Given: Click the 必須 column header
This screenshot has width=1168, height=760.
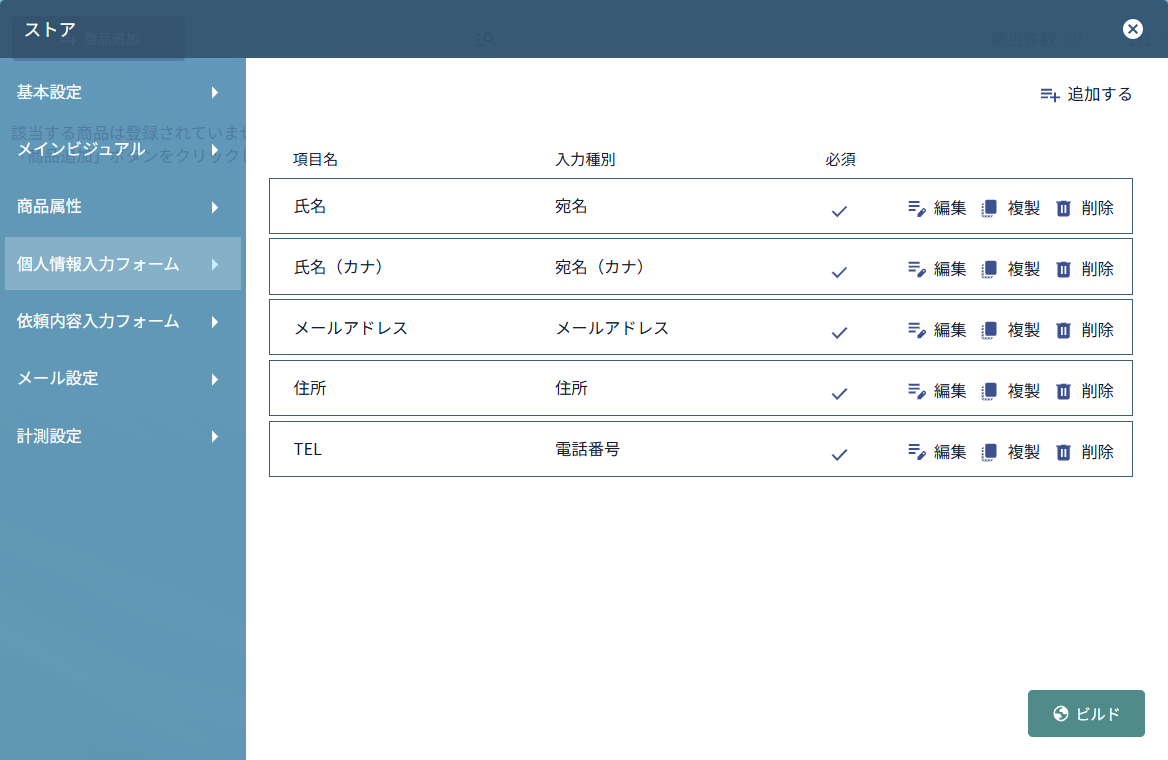Looking at the screenshot, I should (840, 160).
